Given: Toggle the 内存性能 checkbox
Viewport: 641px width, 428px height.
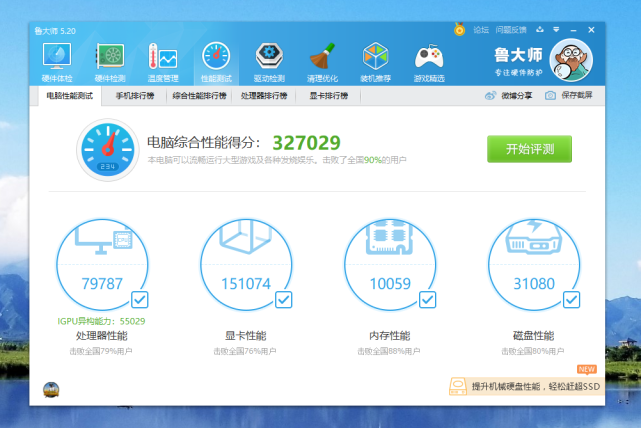Looking at the screenshot, I should click(x=428, y=300).
